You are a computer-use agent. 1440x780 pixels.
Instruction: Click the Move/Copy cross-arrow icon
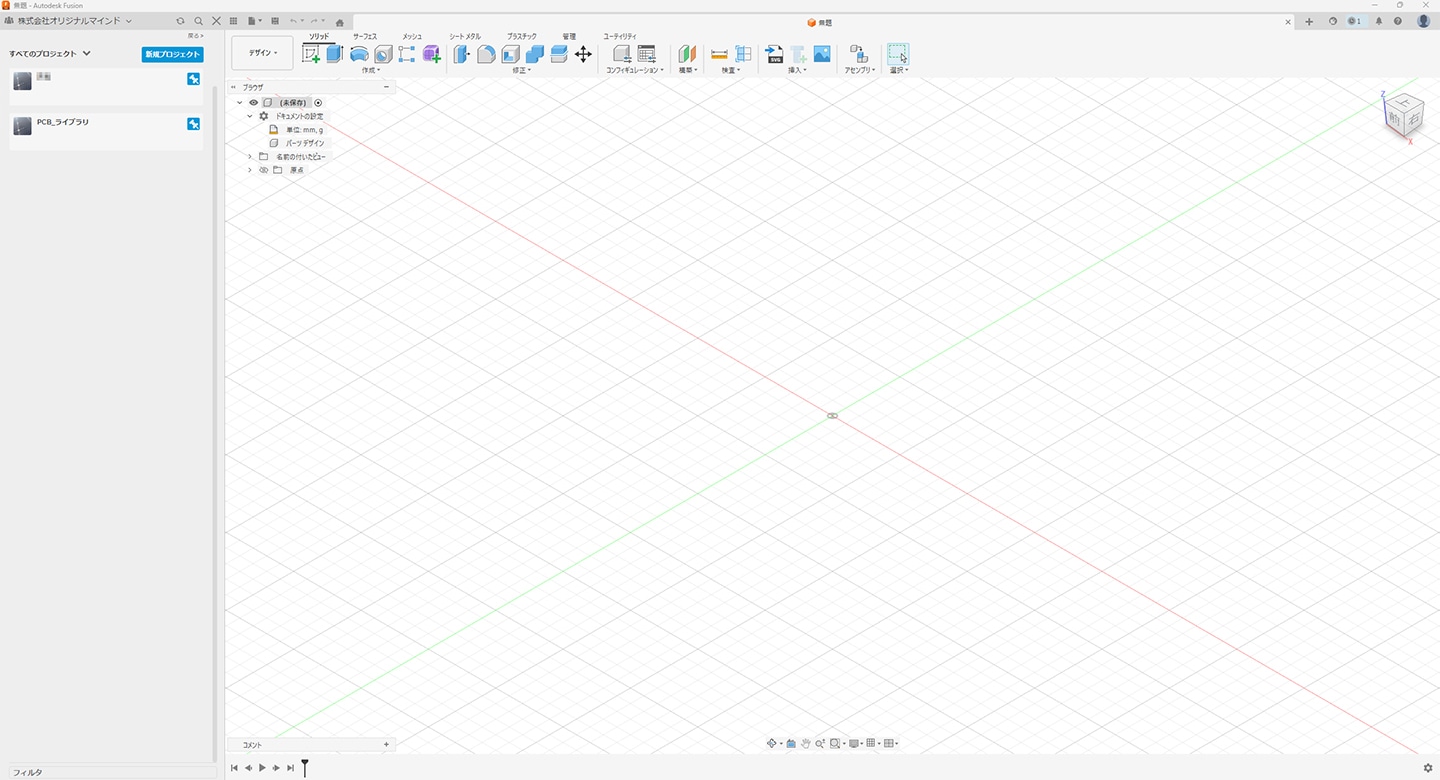point(583,54)
